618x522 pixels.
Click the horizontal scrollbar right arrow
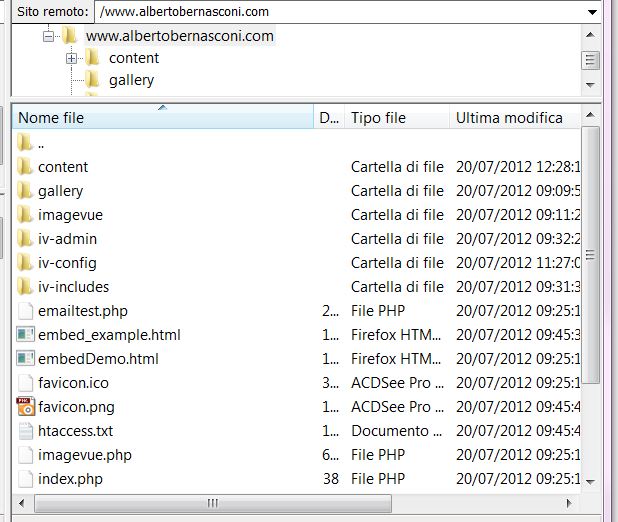tap(569, 503)
